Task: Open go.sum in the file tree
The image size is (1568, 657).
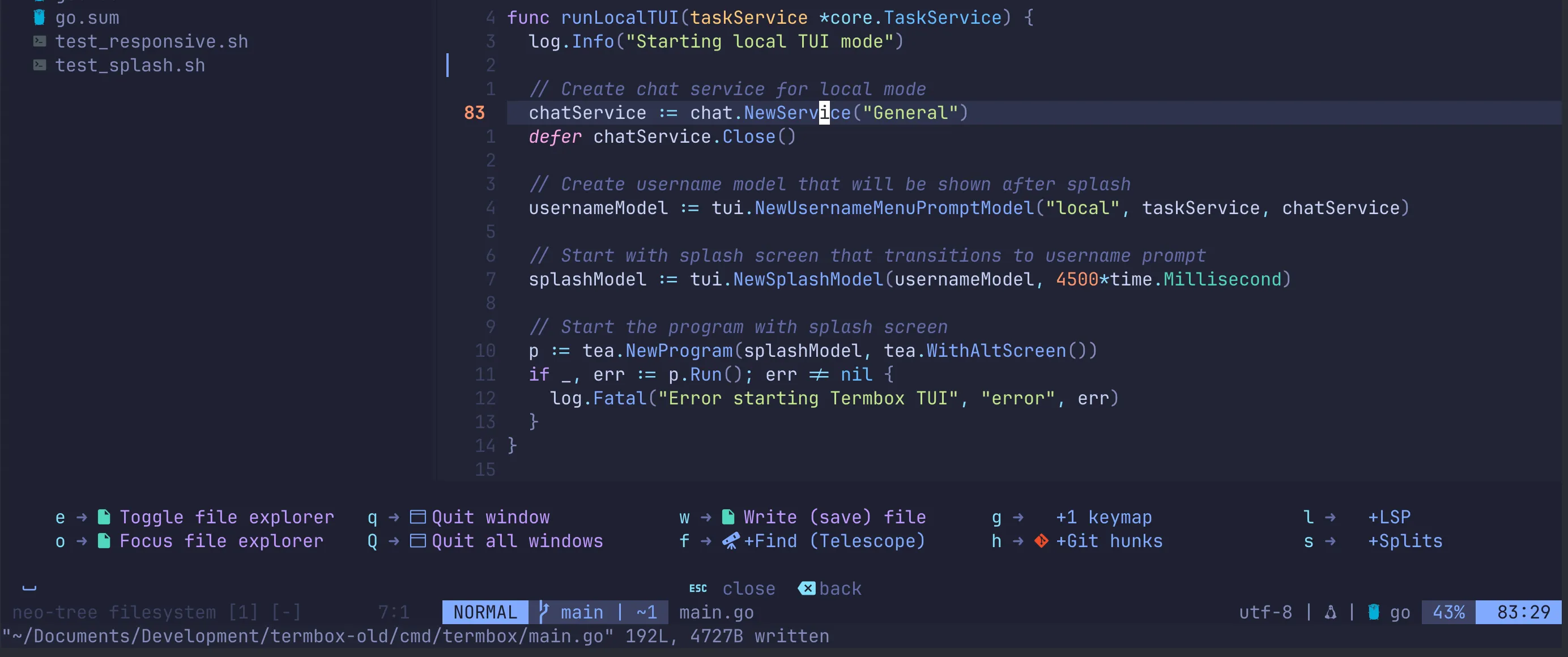Action: coord(87,18)
